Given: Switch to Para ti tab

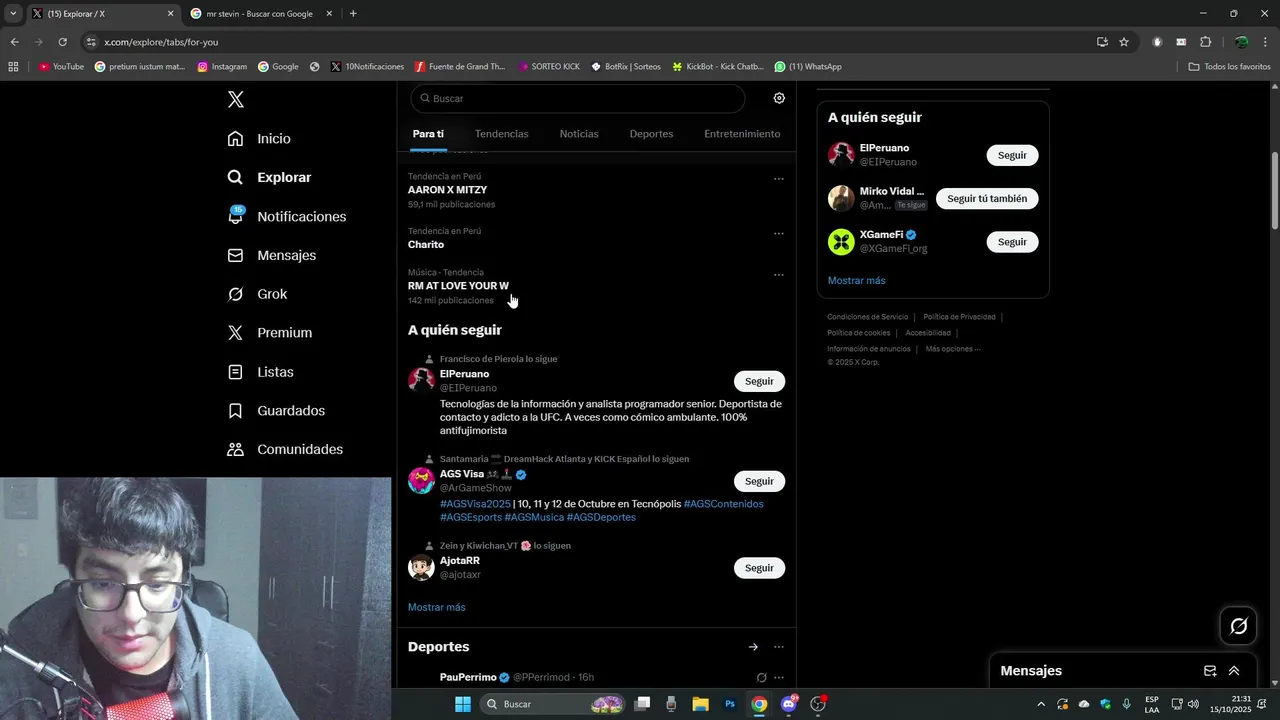Looking at the screenshot, I should pos(428,134).
